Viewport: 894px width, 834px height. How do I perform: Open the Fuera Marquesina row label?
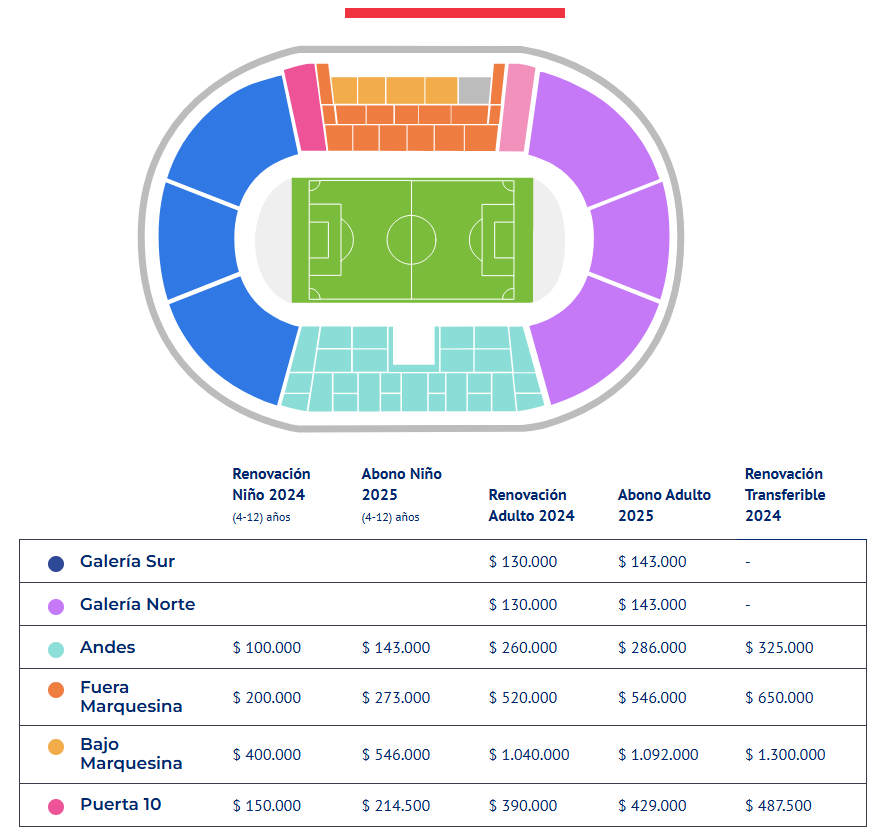click(x=130, y=697)
